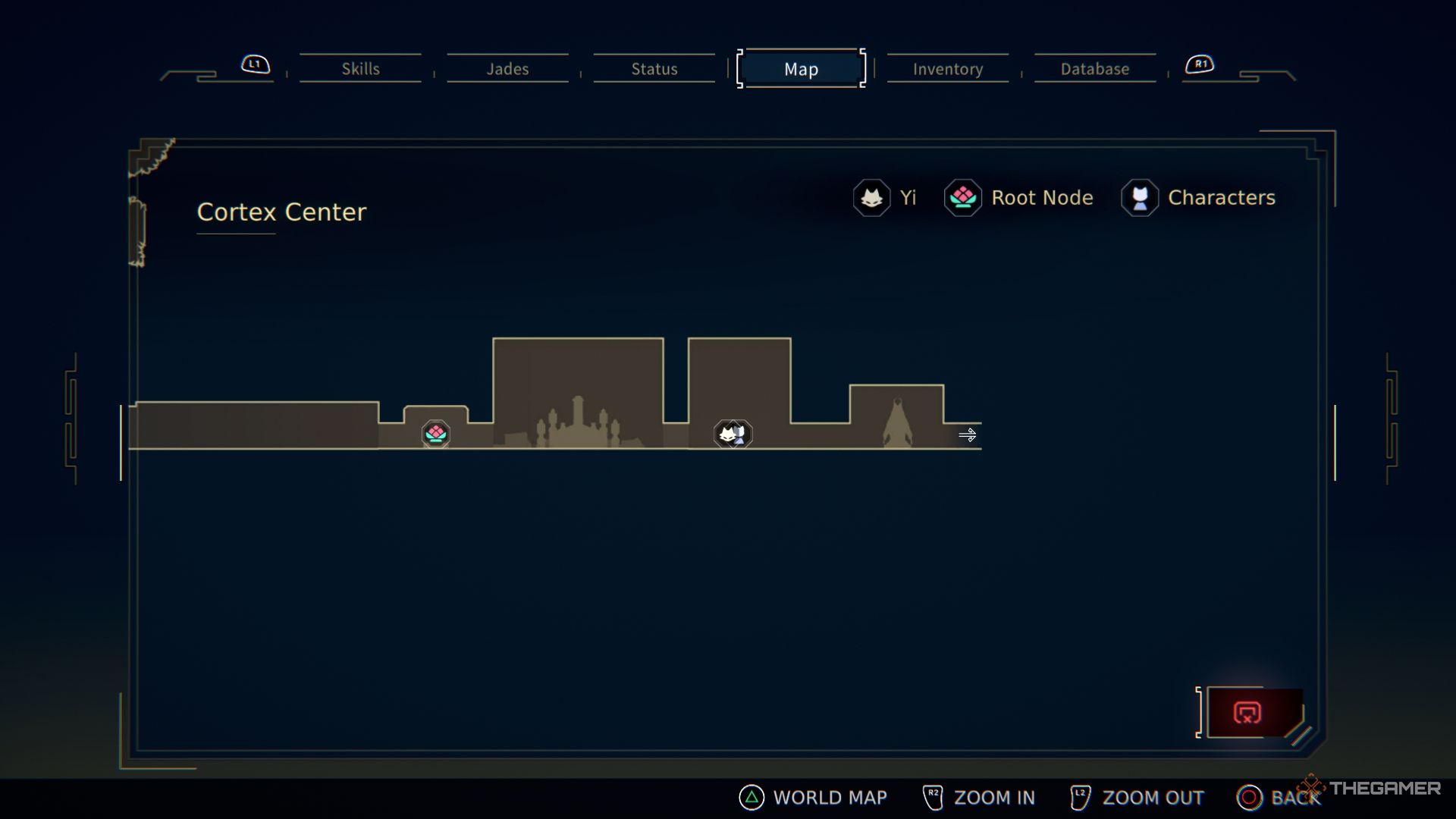1456x819 pixels.
Task: Switch to the Skills tab
Action: click(x=360, y=68)
